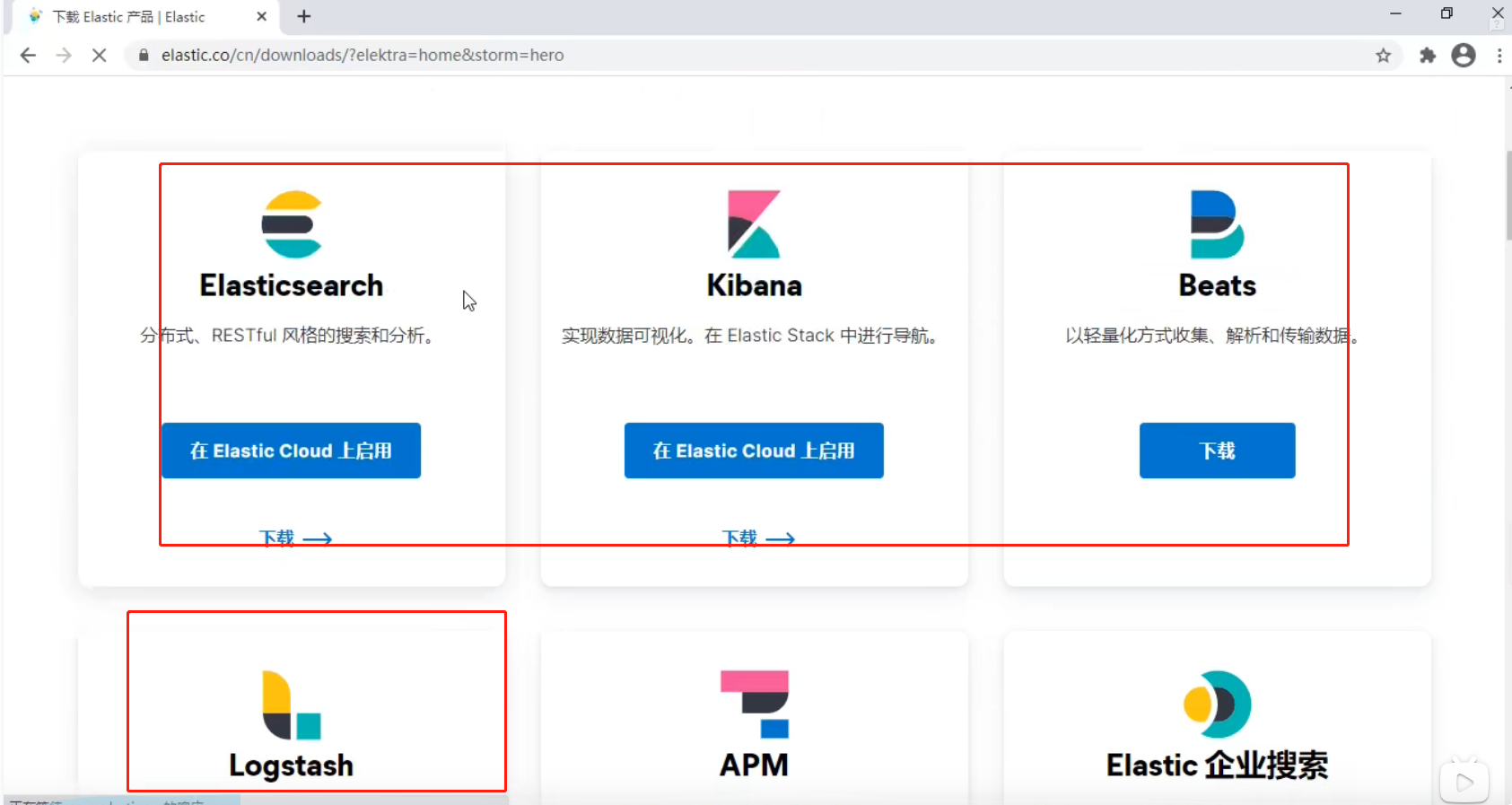The width and height of the screenshot is (1512, 805).
Task: Click the text 分布式、RESTful 风格的搜索和分析。
Action: (x=290, y=336)
